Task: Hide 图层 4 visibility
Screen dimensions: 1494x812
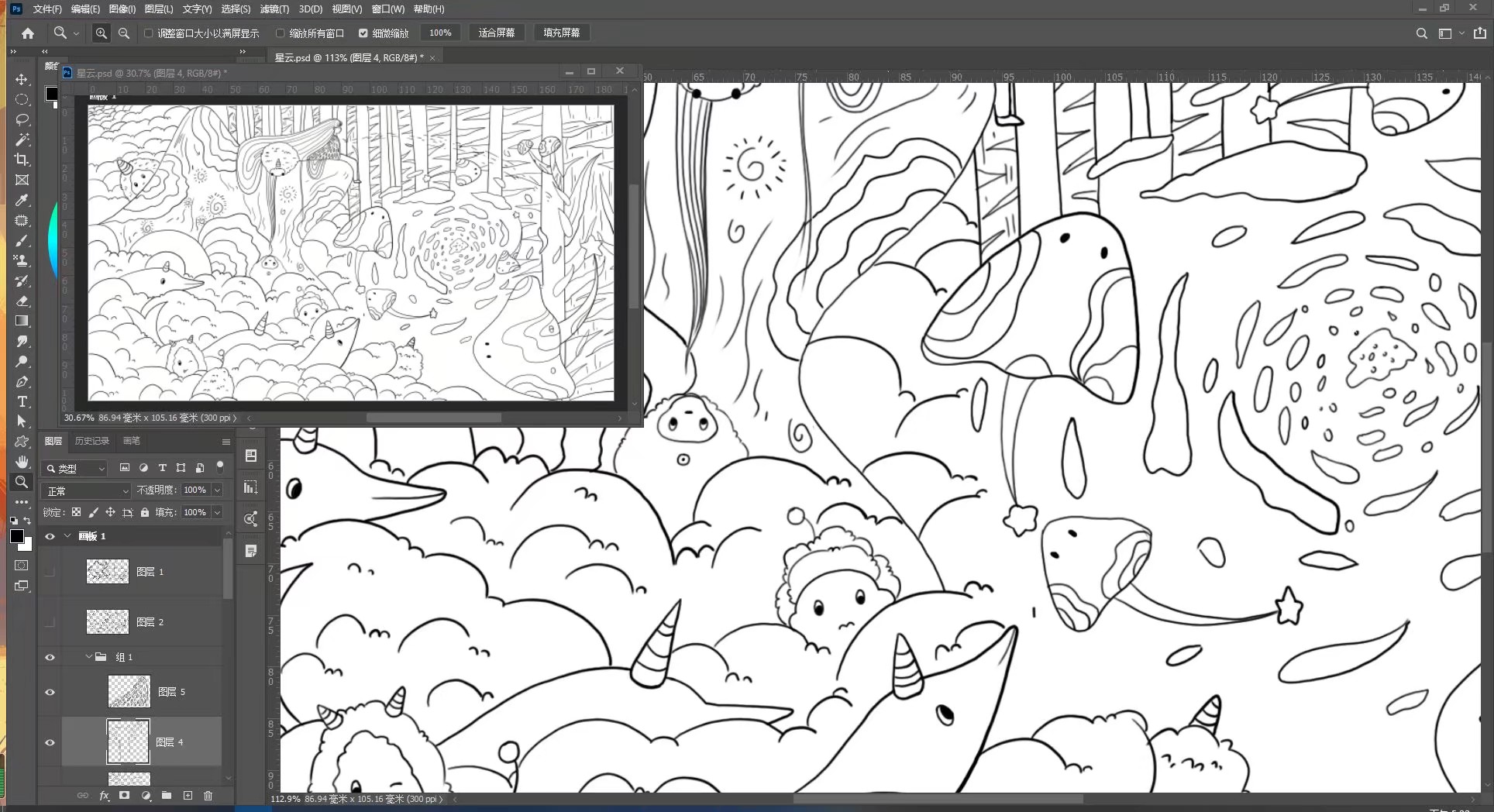Action: 50,742
